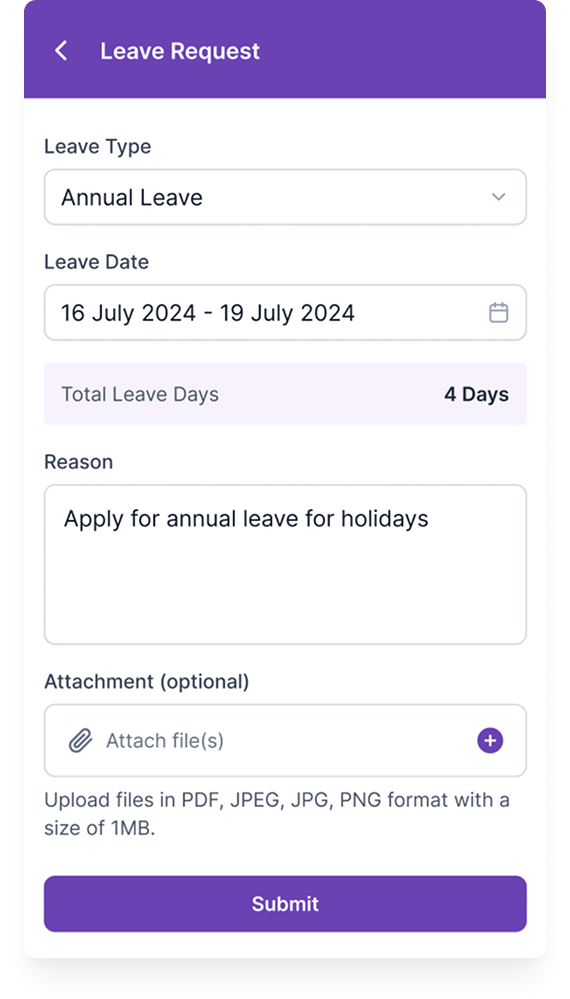Click the 'Attach file(s)' placeholder text
Screen dimensions: 570x999
(165, 740)
